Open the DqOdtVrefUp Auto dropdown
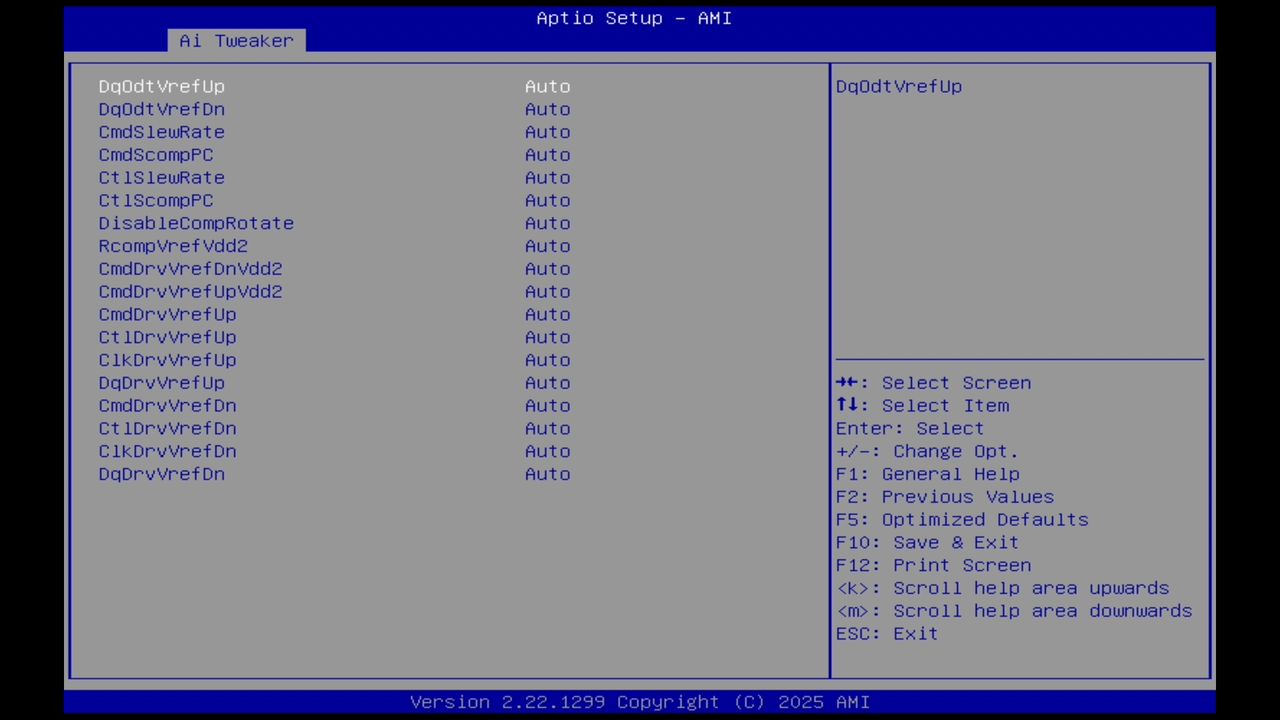This screenshot has height=720, width=1280. tap(547, 86)
